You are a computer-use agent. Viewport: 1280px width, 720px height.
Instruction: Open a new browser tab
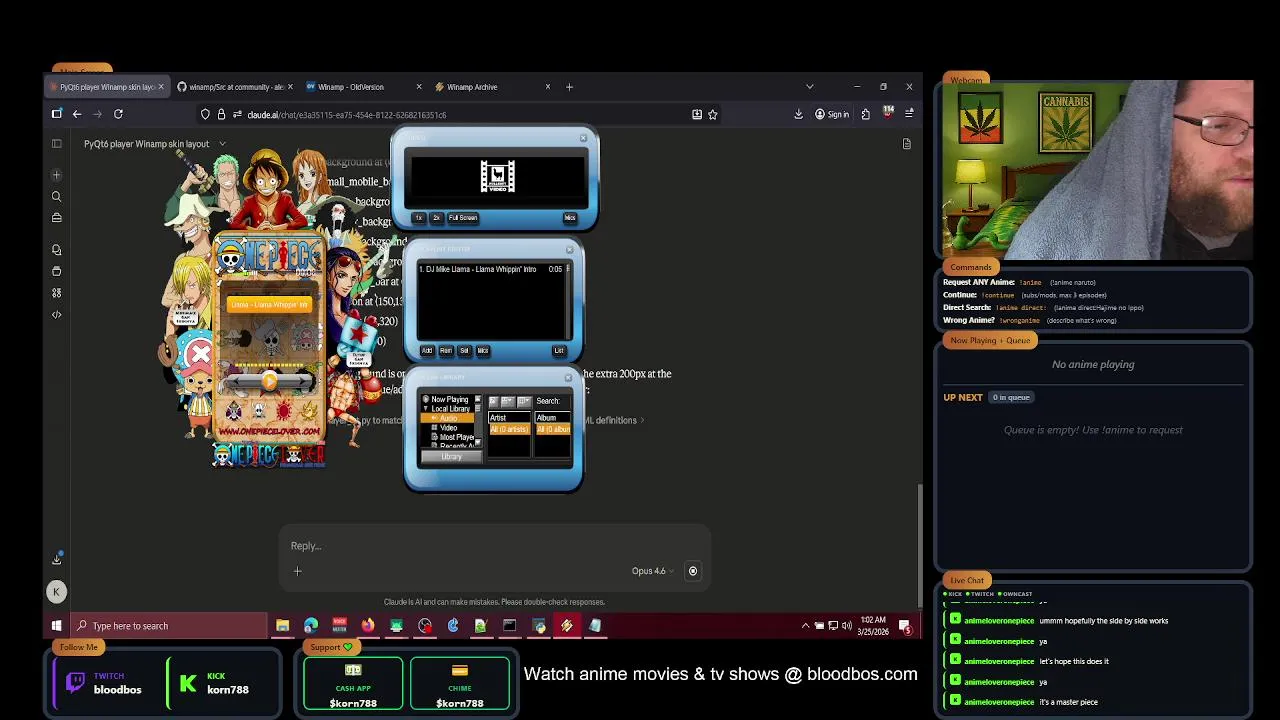[569, 87]
